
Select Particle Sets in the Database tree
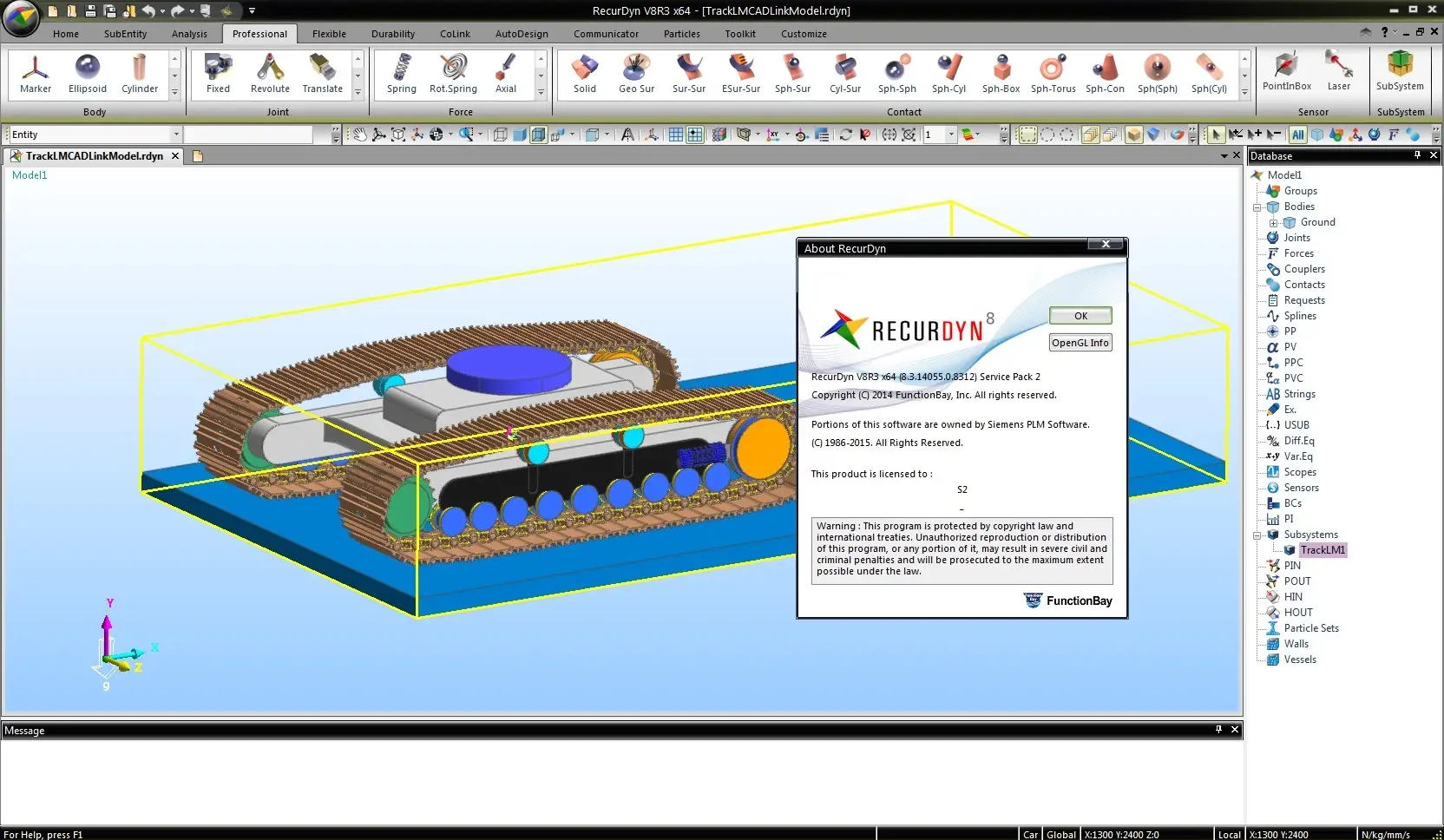pyautogui.click(x=1311, y=628)
